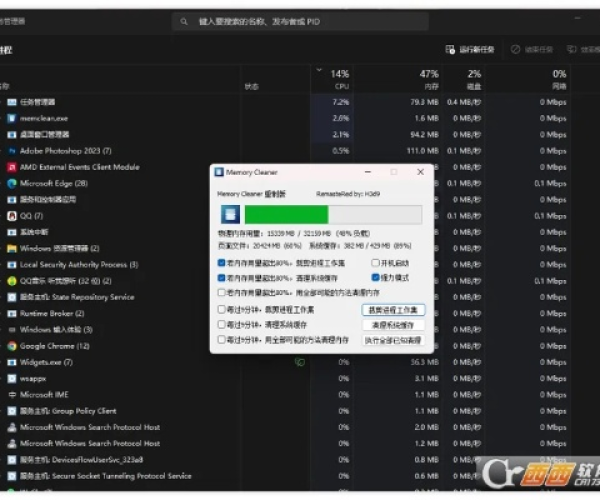
Task: Check '每过5分钟, 清理系统缓存' option
Action: click(221, 324)
